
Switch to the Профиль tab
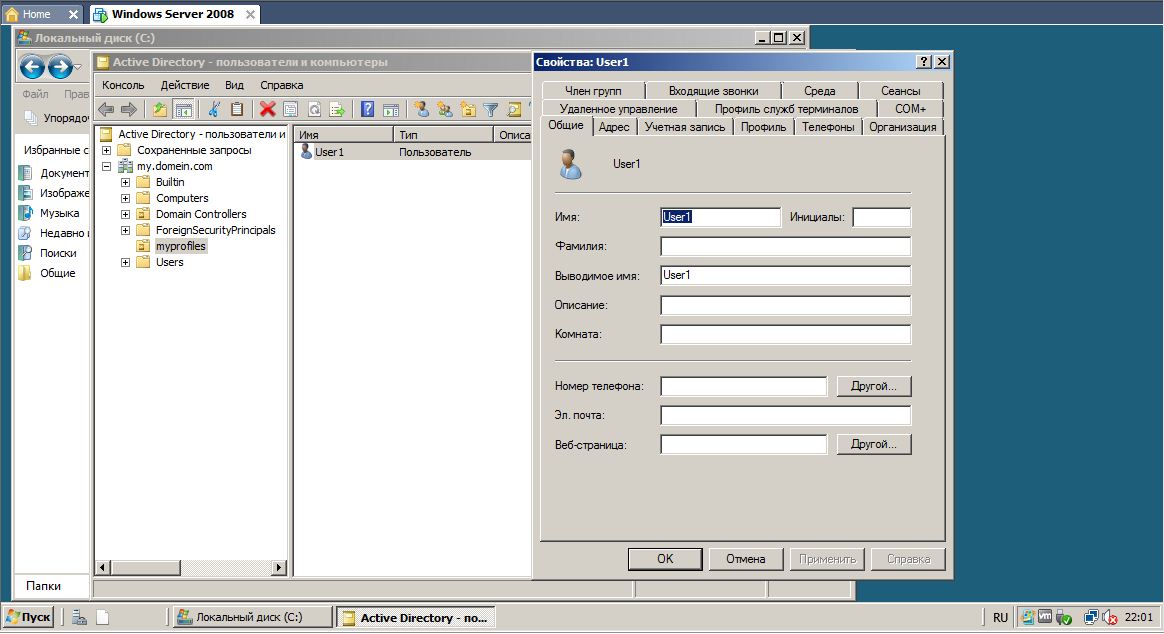pyautogui.click(x=763, y=127)
